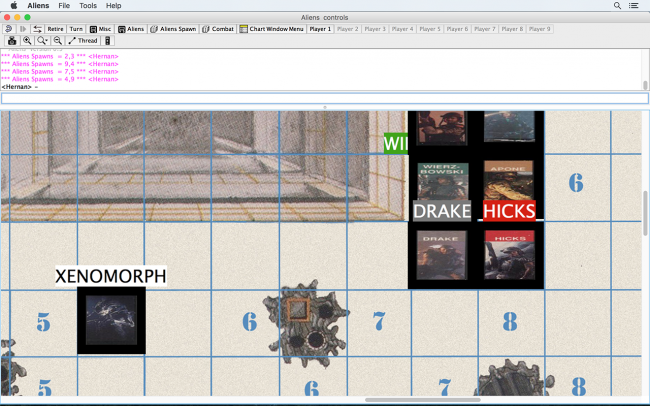Click the chat input field
Screen dimensions: 650x406
pyautogui.click(x=324, y=98)
